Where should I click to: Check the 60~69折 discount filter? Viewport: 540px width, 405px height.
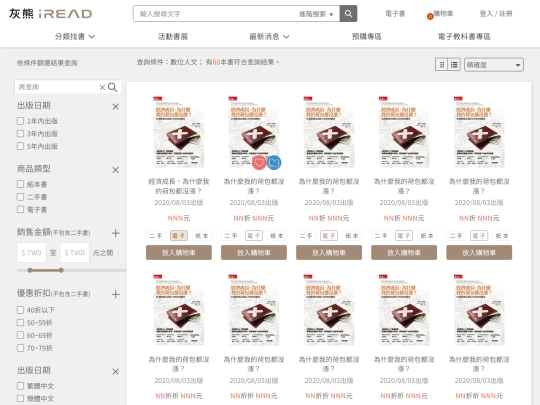pyautogui.click(x=20, y=335)
